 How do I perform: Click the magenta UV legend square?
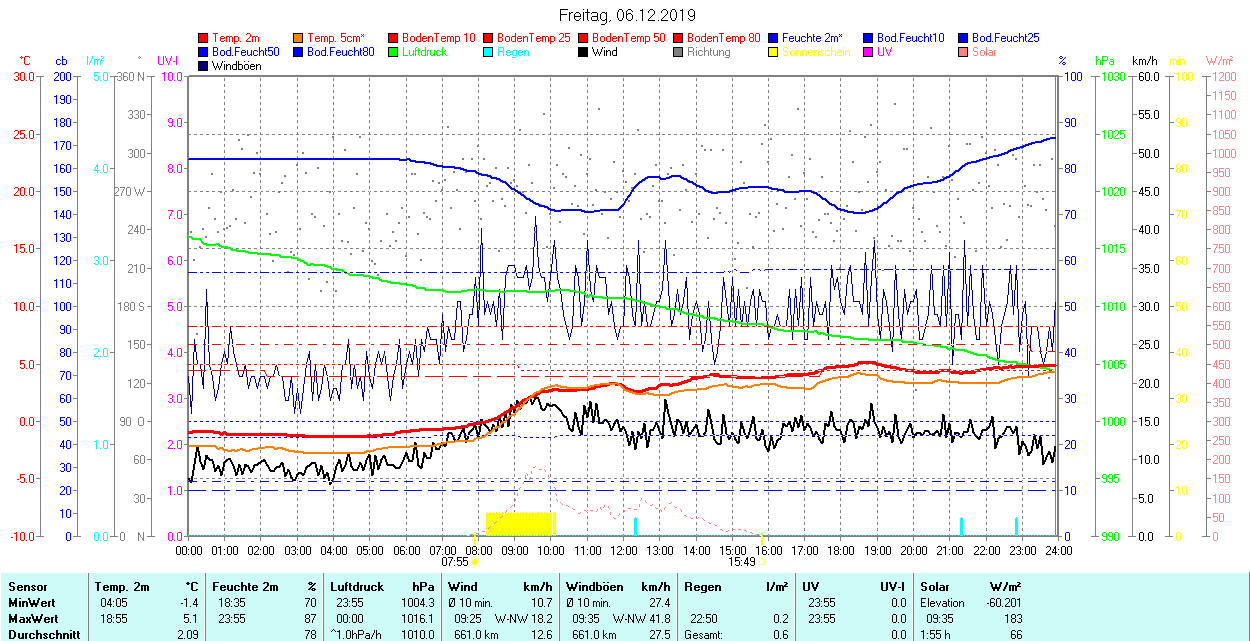pos(868,52)
